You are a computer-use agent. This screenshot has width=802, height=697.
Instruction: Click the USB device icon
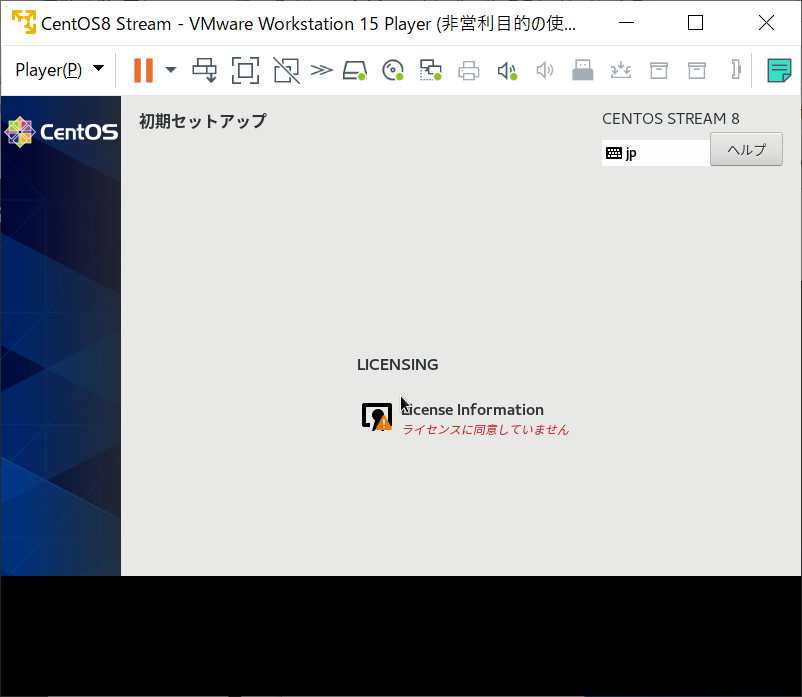click(x=583, y=70)
